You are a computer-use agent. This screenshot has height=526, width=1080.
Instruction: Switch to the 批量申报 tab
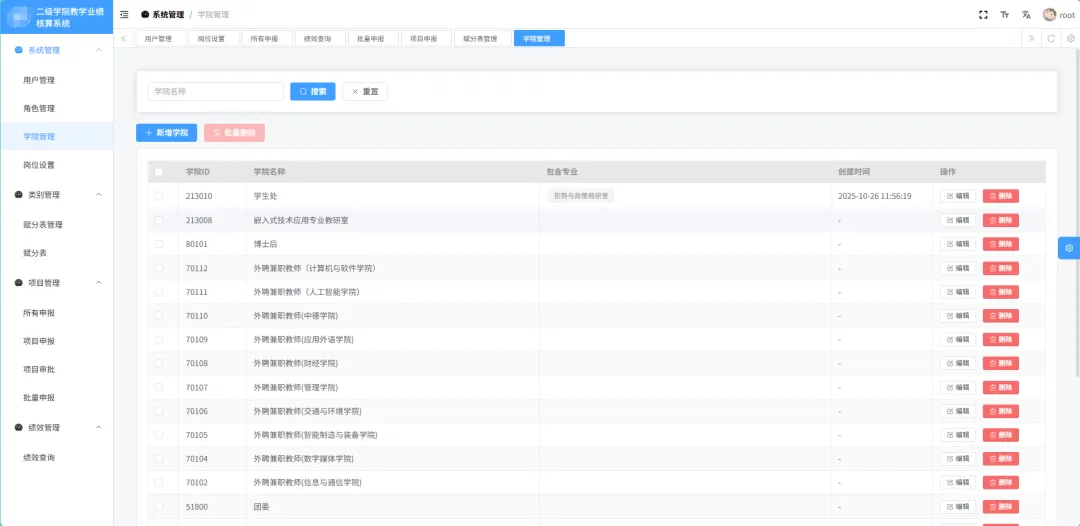pyautogui.click(x=373, y=39)
